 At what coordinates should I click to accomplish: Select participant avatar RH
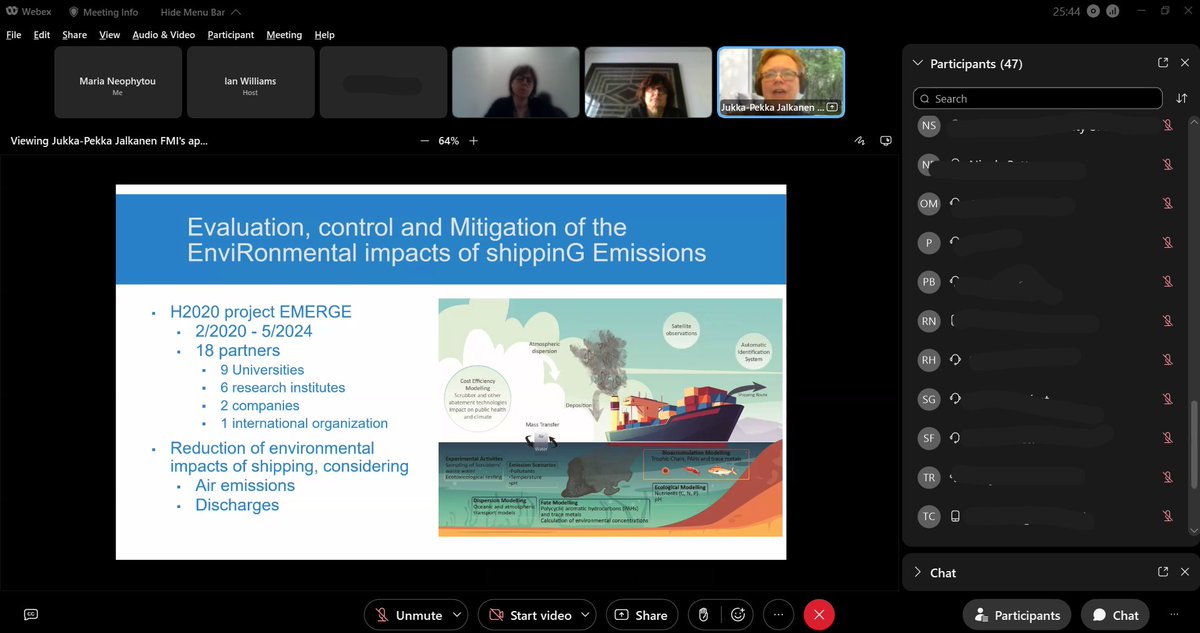pyautogui.click(x=929, y=359)
